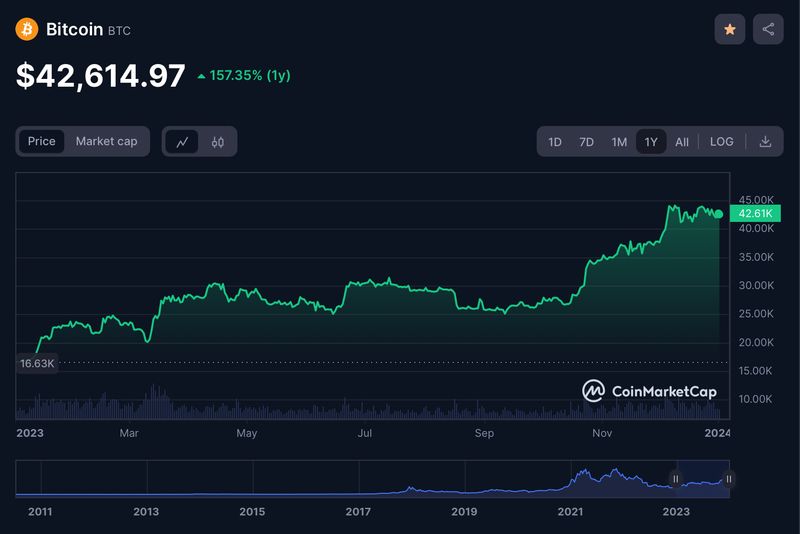
Task: Click right handle of timeline range slider
Action: (x=729, y=479)
